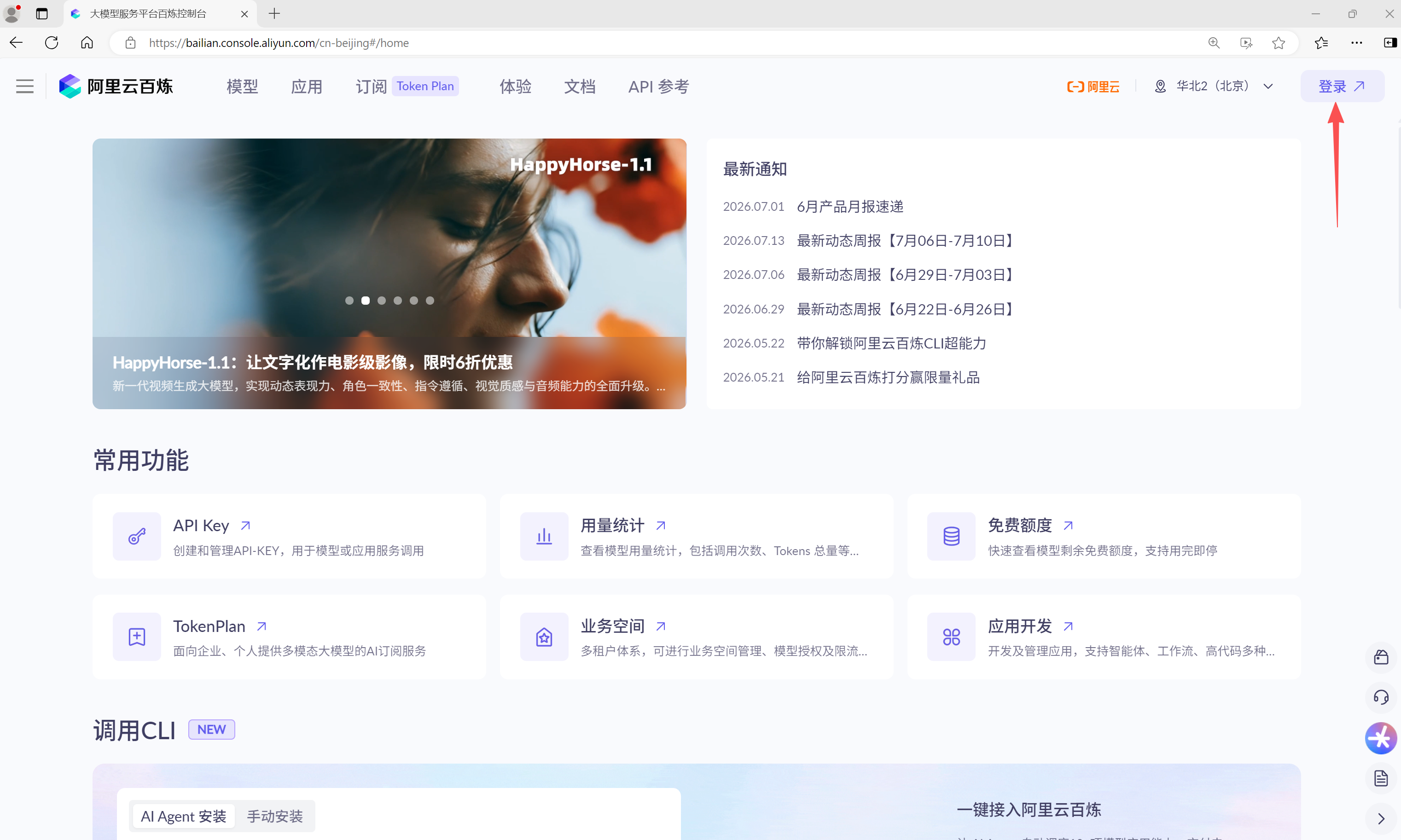
Task: Expand the 华北2（北京） region dropdown
Action: [1214, 86]
